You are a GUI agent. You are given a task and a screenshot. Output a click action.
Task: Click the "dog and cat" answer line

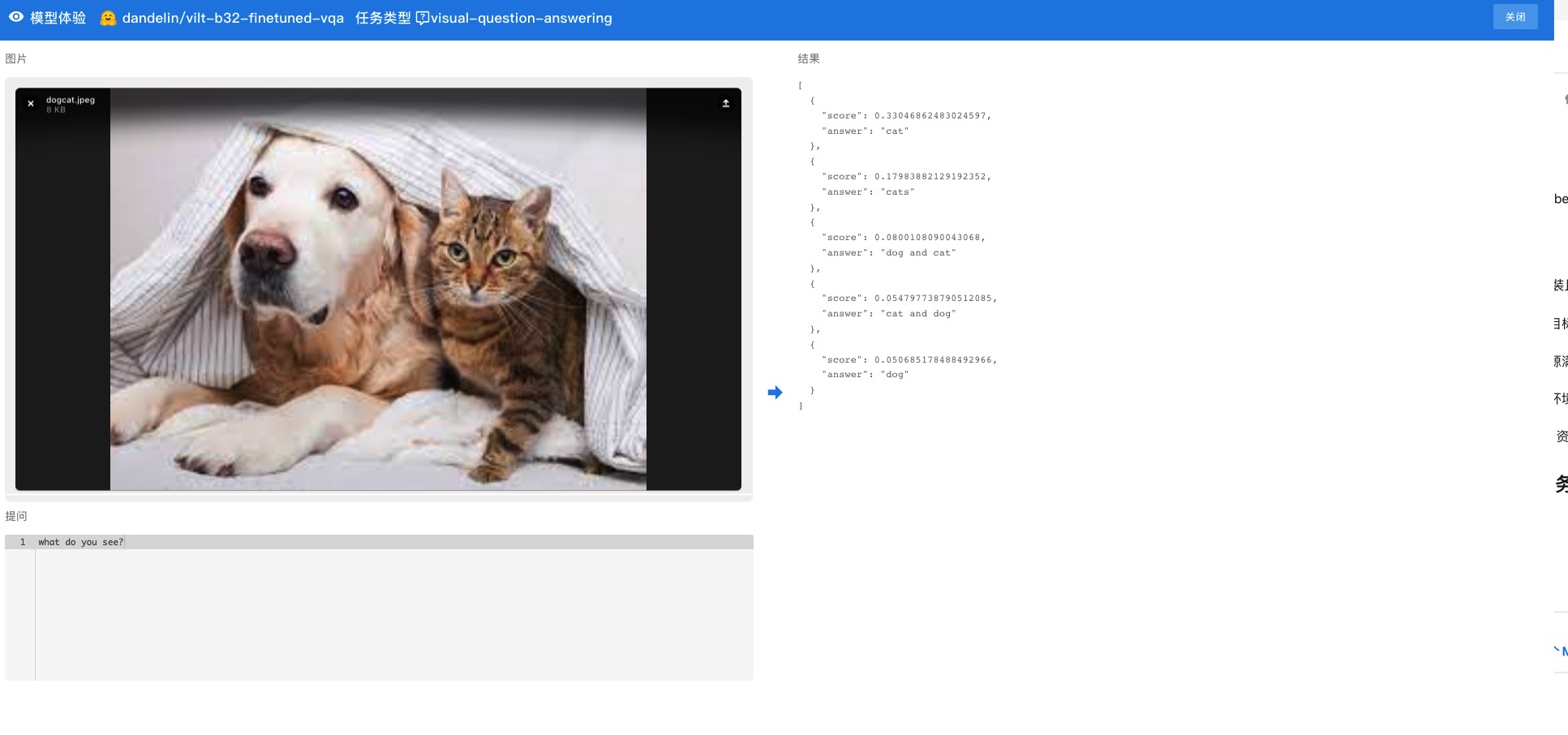pyautogui.click(x=889, y=252)
